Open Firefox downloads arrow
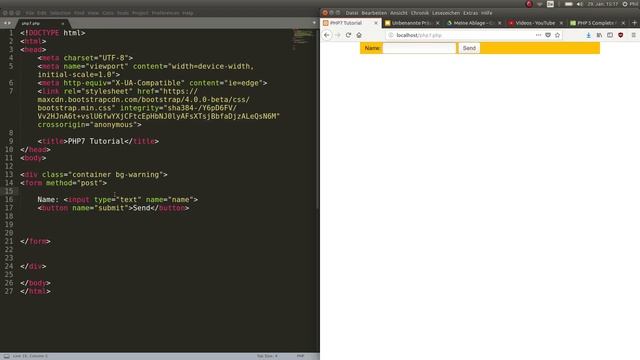The image size is (640, 360). click(588, 36)
